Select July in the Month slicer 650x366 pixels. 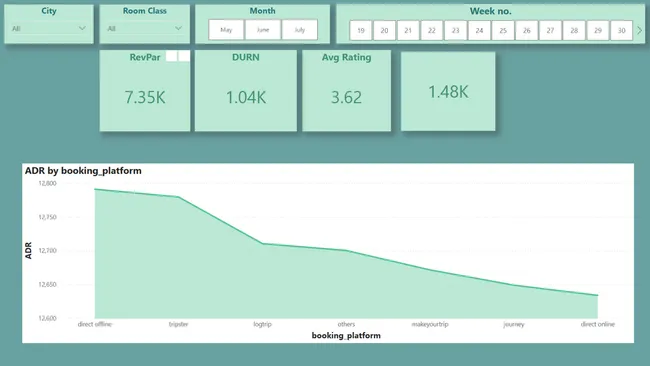299,30
